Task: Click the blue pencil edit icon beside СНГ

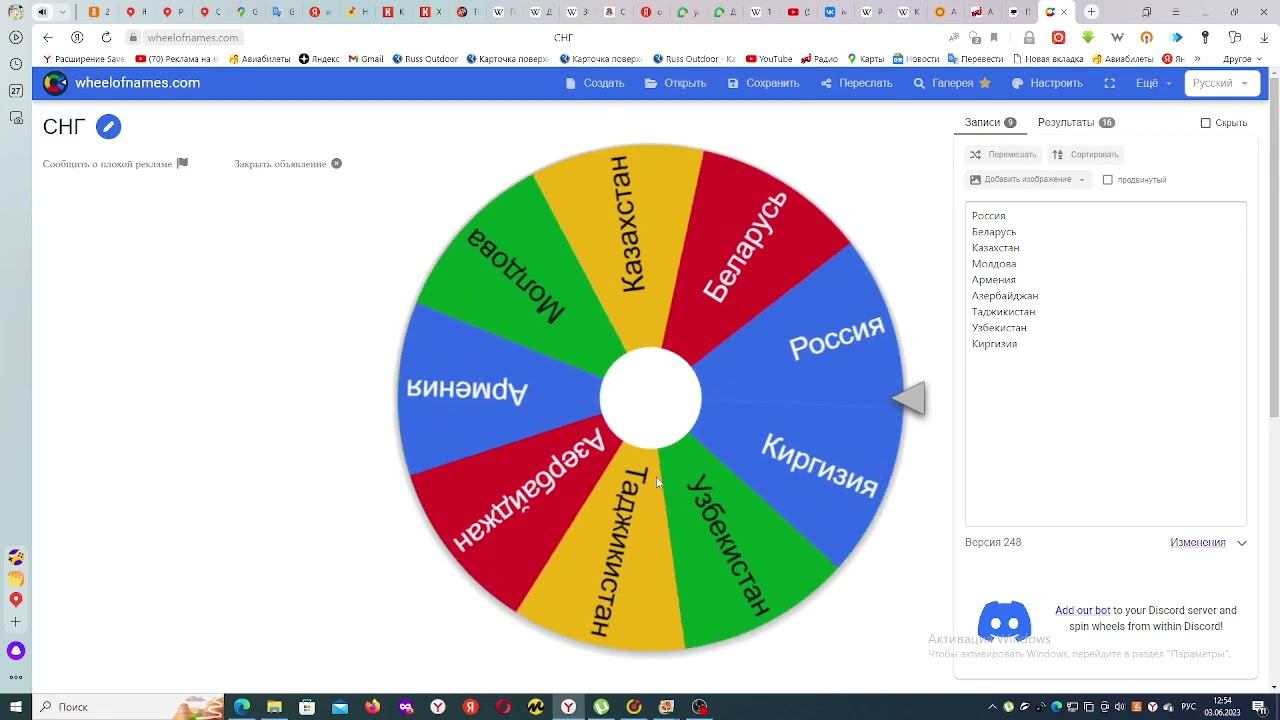Action: (x=109, y=127)
